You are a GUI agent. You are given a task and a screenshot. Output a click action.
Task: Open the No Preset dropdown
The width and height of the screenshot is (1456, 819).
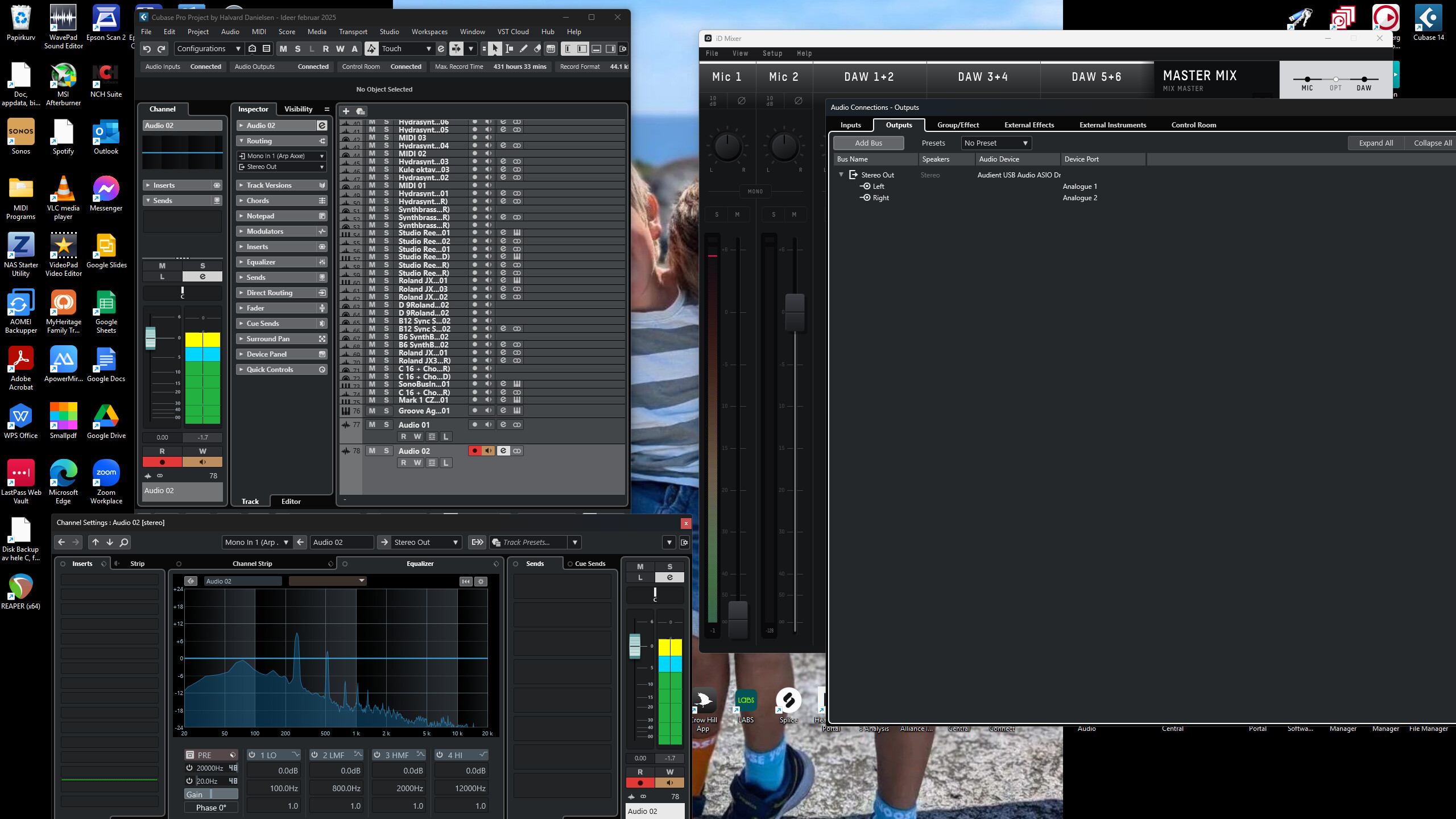tap(996, 143)
